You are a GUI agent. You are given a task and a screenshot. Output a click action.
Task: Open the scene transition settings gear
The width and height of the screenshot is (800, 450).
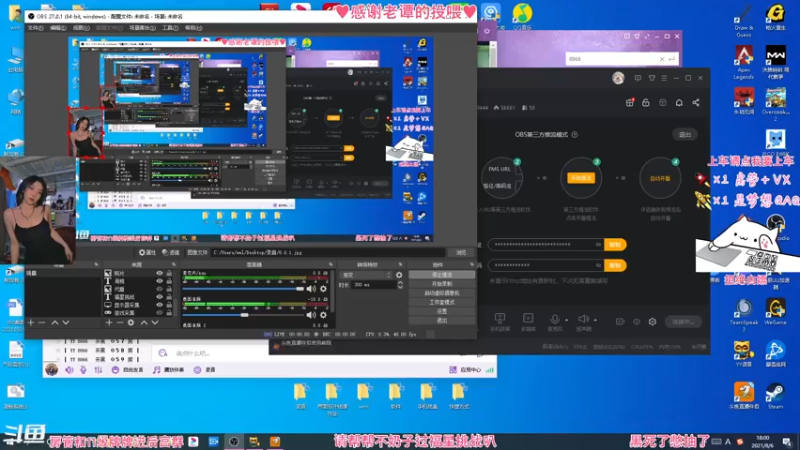click(x=399, y=275)
